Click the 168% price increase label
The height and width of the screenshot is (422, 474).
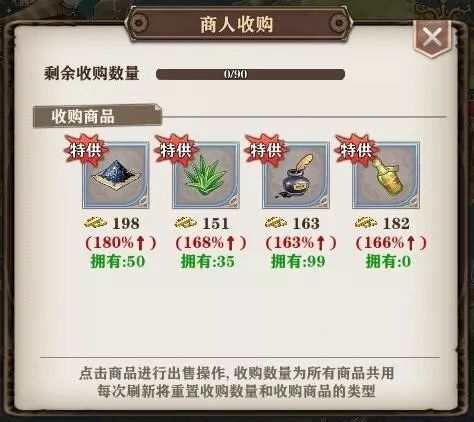[211, 243]
